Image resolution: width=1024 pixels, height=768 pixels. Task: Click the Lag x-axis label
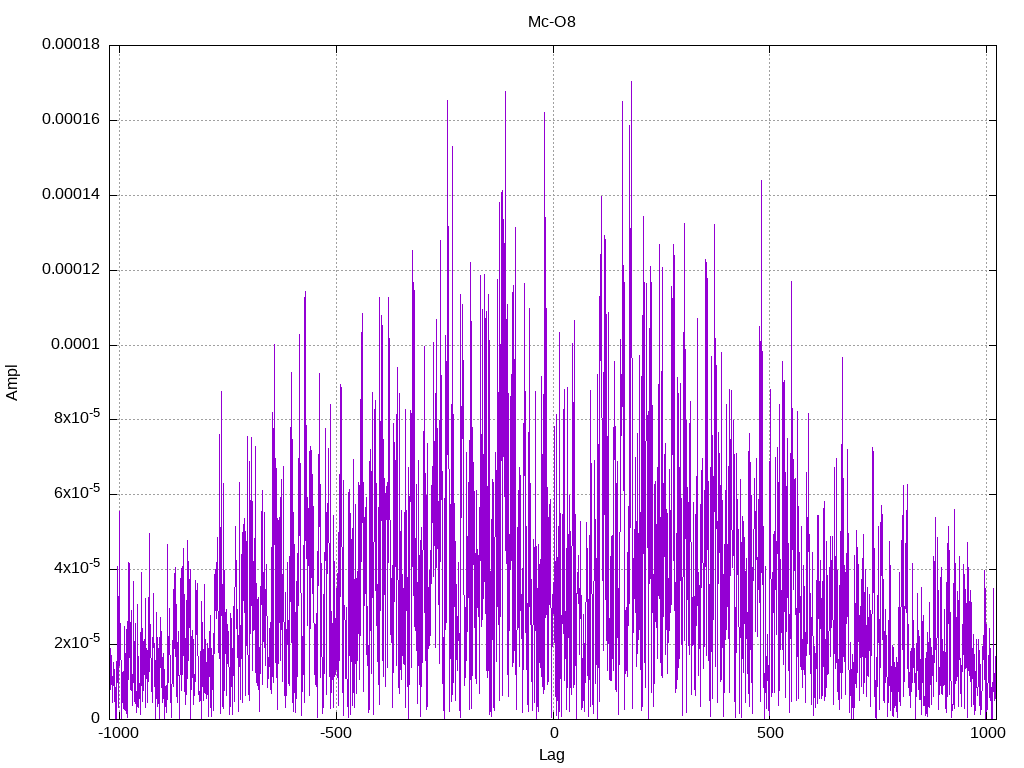(552, 755)
